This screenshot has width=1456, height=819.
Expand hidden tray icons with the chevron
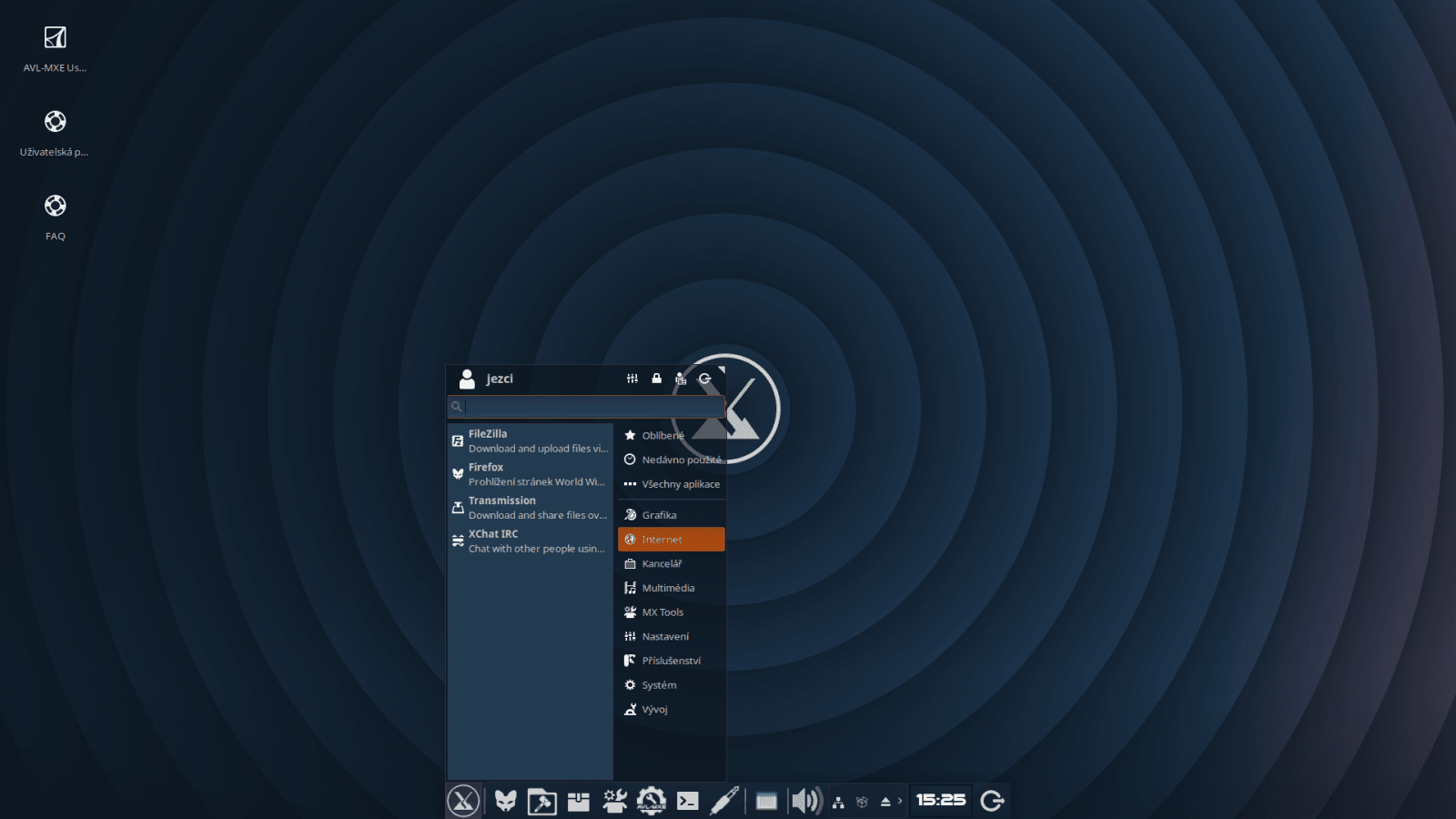tap(900, 801)
